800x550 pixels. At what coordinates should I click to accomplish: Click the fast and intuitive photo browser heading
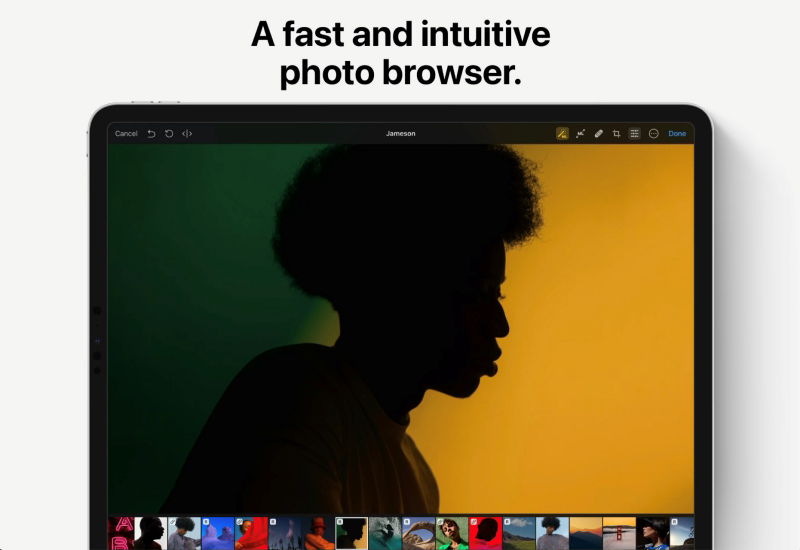[401, 53]
